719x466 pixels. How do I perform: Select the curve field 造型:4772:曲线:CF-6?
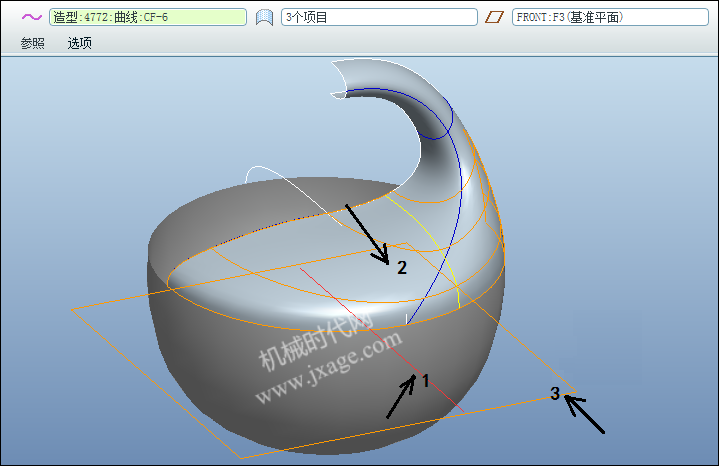point(148,17)
